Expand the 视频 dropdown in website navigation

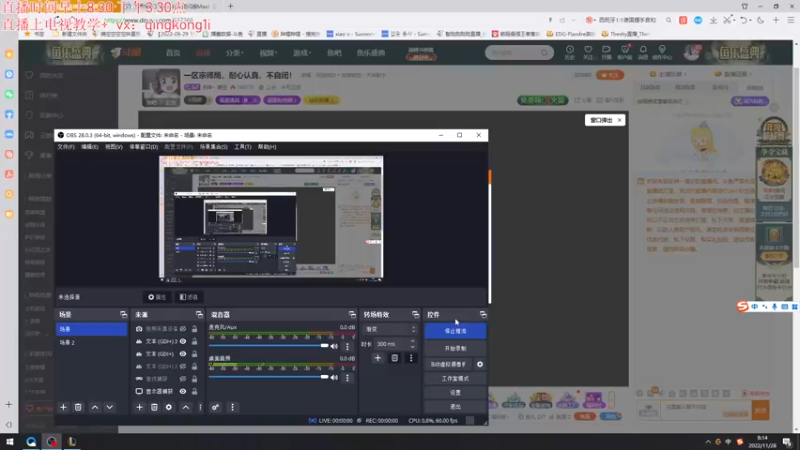(x=268, y=53)
